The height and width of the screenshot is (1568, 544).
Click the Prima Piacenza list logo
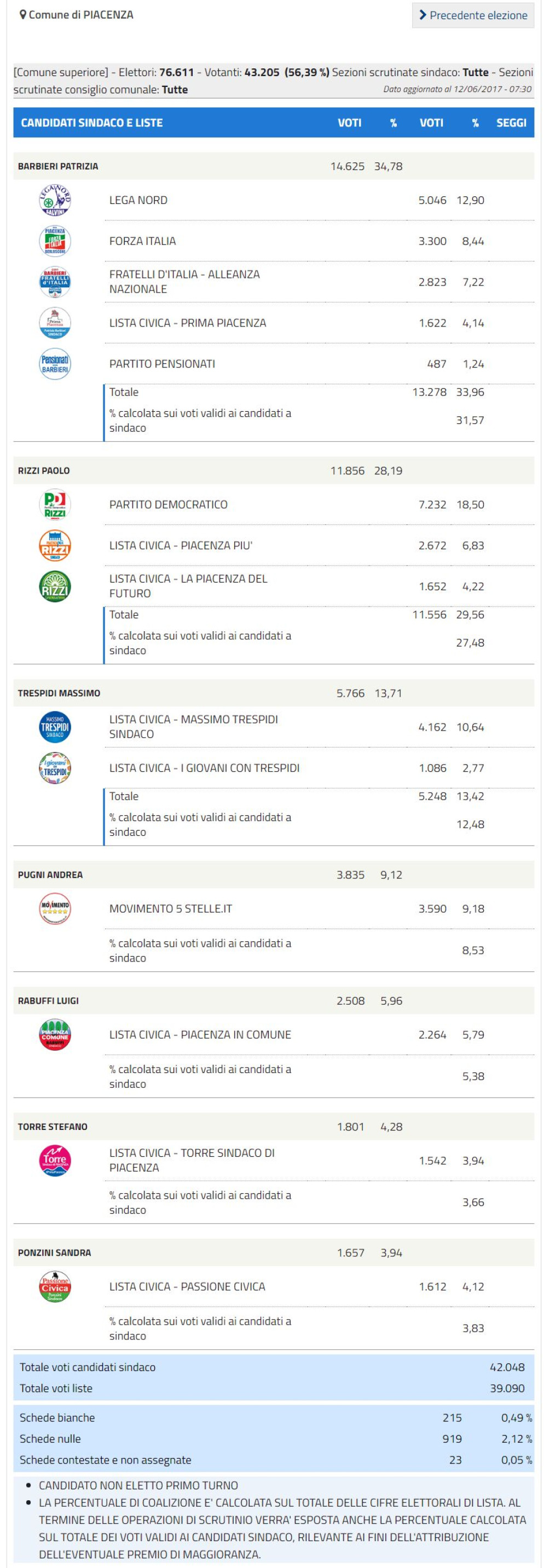coord(55,323)
